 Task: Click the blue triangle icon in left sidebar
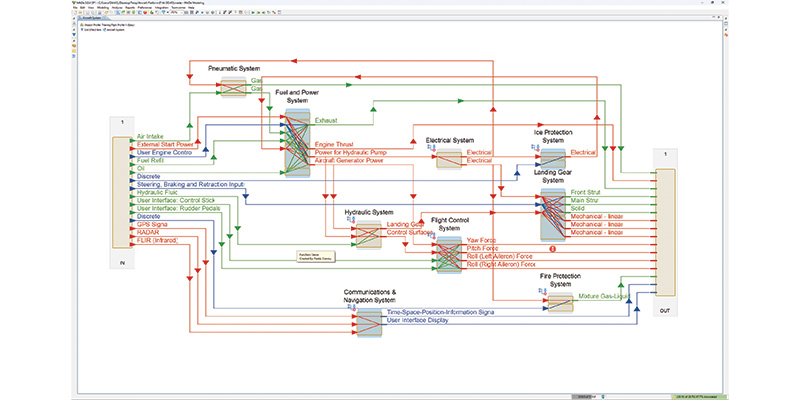74,34
